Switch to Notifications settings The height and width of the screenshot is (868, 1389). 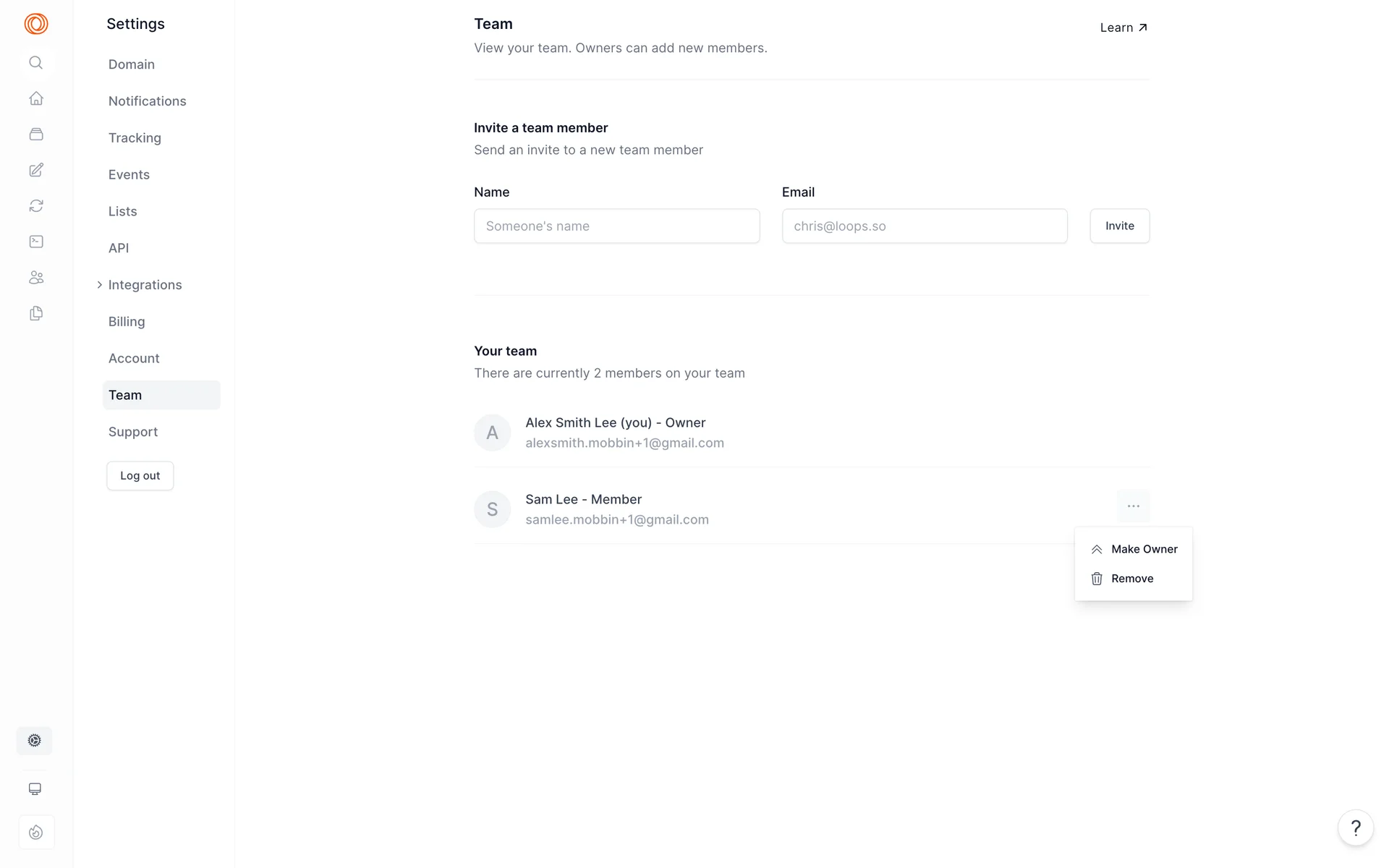(147, 101)
